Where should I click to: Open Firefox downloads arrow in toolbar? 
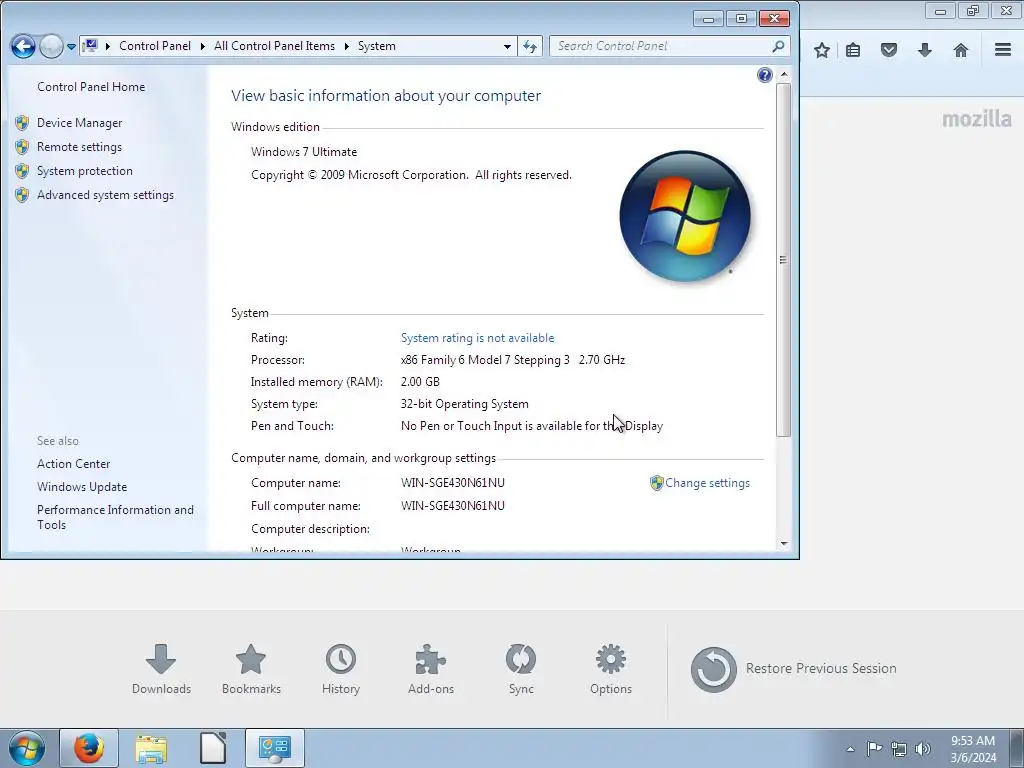click(925, 50)
